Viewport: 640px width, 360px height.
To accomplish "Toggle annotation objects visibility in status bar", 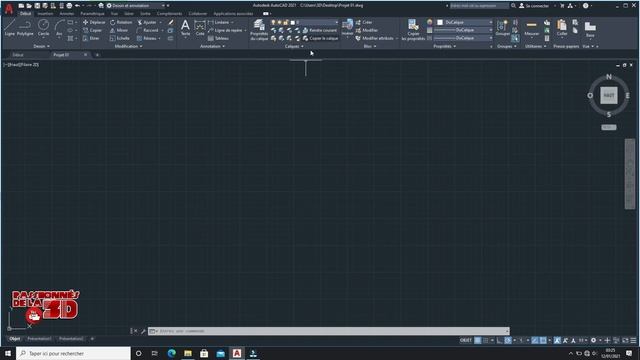I will click(x=557, y=340).
